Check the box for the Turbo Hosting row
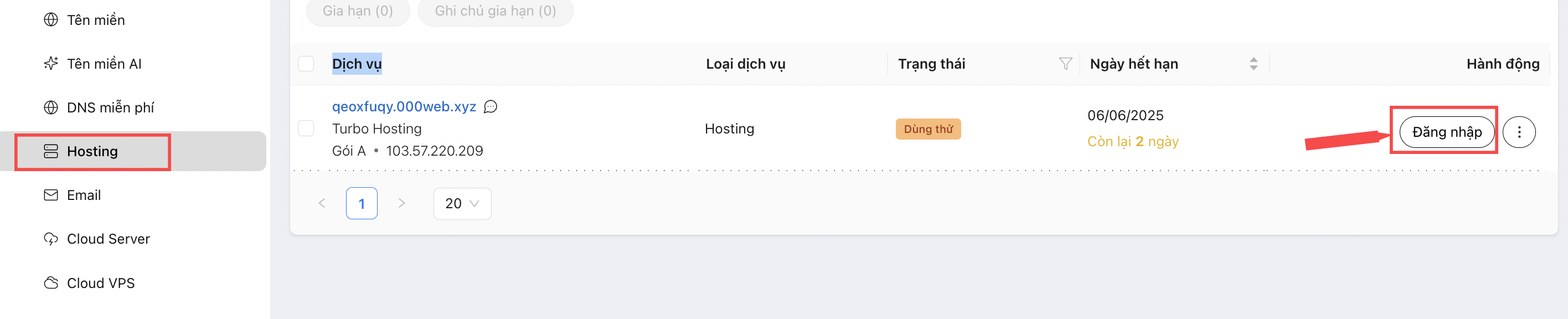The image size is (1568, 319). pos(306,128)
